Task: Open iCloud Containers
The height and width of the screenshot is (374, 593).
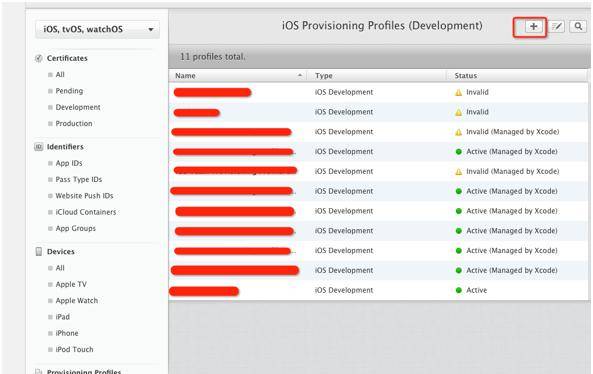Action: [86, 212]
